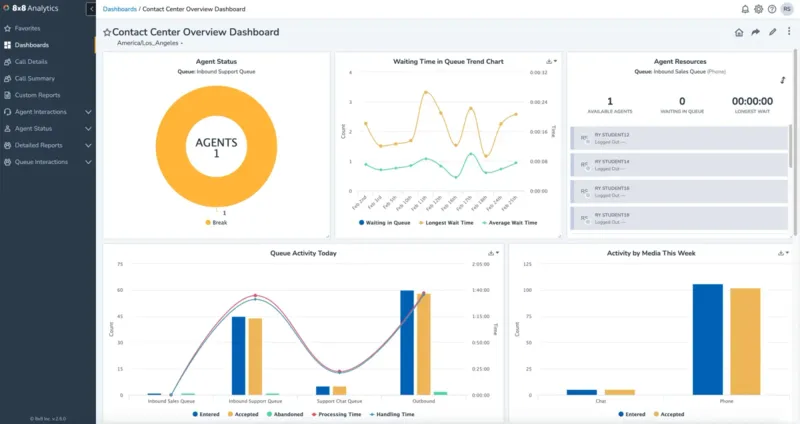Open the Waiting Time chart download dropdown
This screenshot has height=424, width=800.
tap(551, 61)
